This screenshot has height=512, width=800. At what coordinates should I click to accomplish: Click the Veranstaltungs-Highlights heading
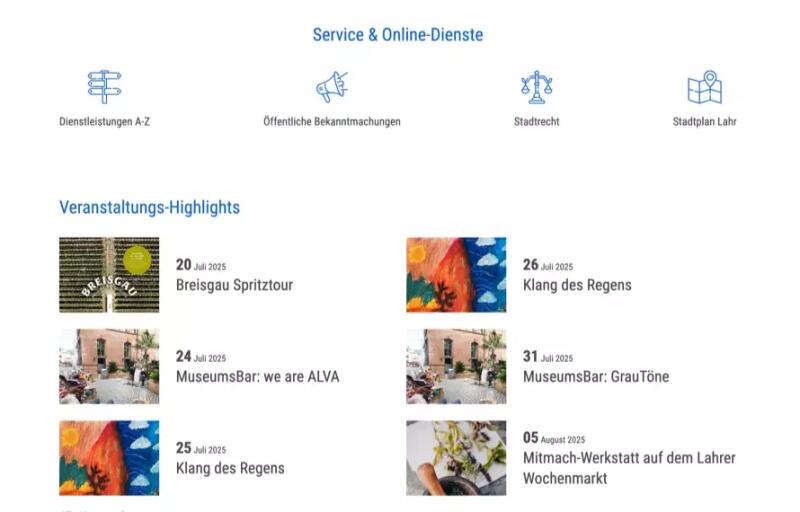pyautogui.click(x=149, y=208)
